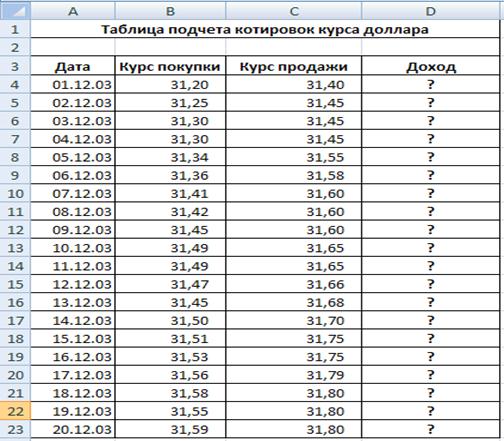Viewport: 504px width, 441px height.
Task: Click sell rate 31,70 in row 17
Action: coord(294,320)
